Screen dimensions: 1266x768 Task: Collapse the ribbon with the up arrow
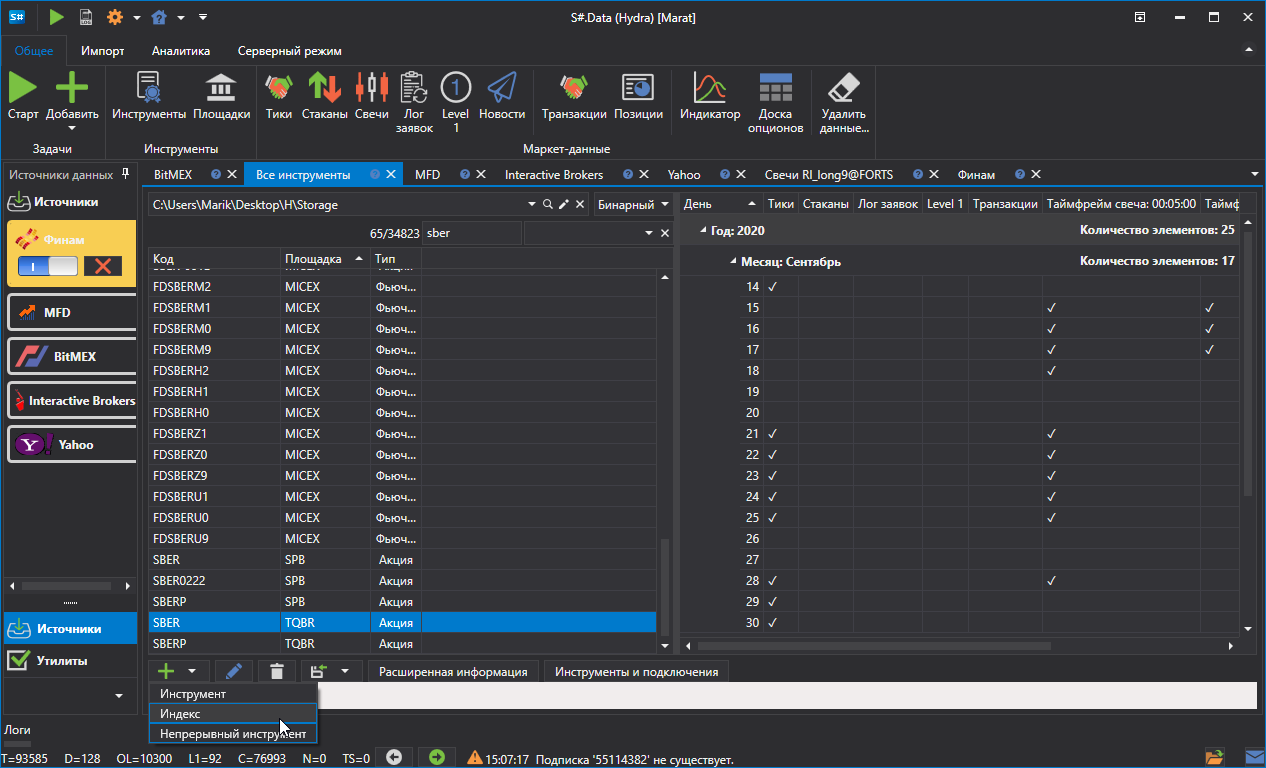pos(1248,50)
